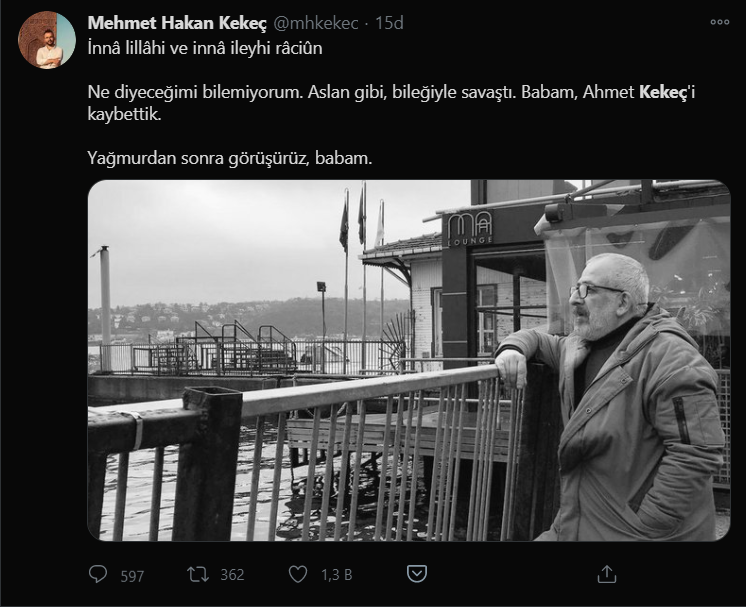The height and width of the screenshot is (607, 746).
Task: Save tweet with the Pocket icon
Action: click(417, 574)
